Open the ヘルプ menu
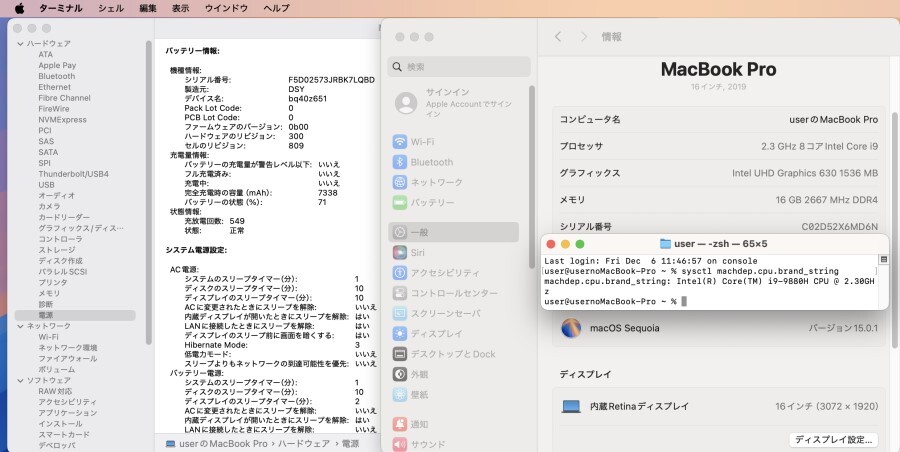 [277, 8]
